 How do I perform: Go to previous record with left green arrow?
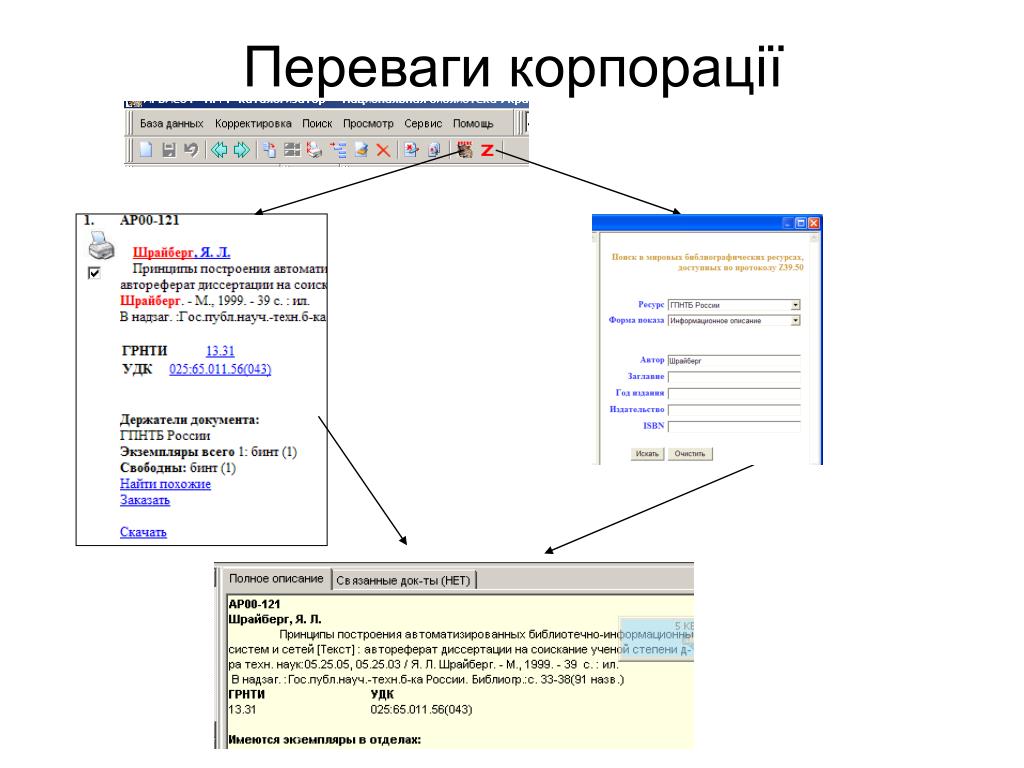tap(219, 150)
